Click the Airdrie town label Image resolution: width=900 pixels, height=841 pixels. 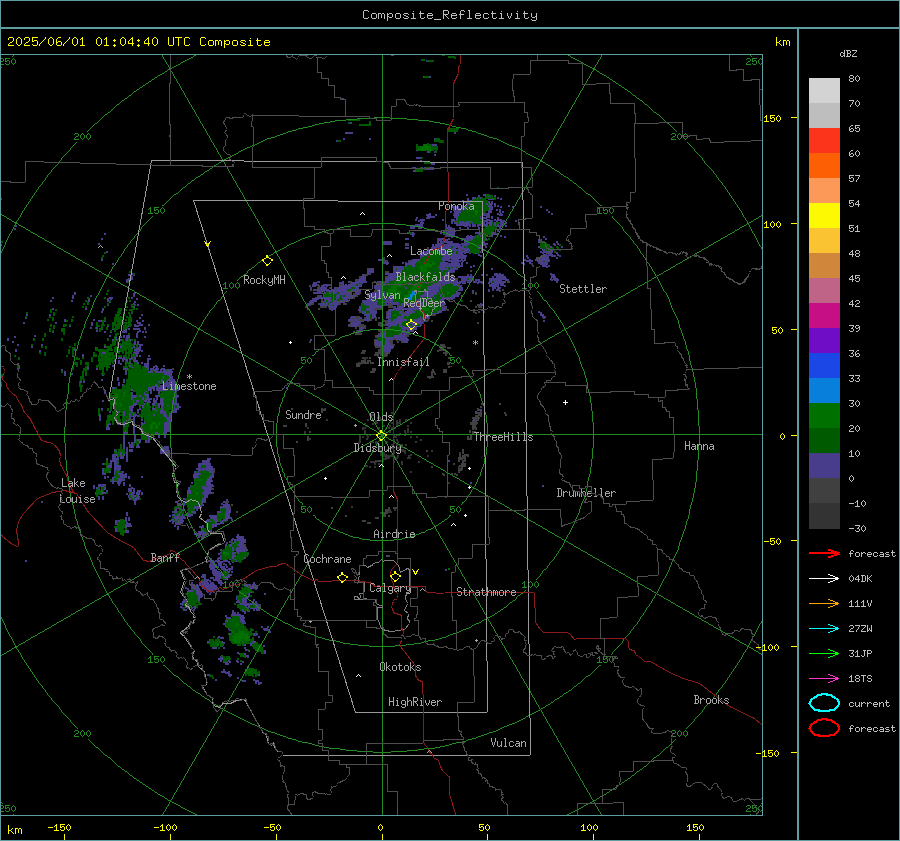tap(394, 534)
